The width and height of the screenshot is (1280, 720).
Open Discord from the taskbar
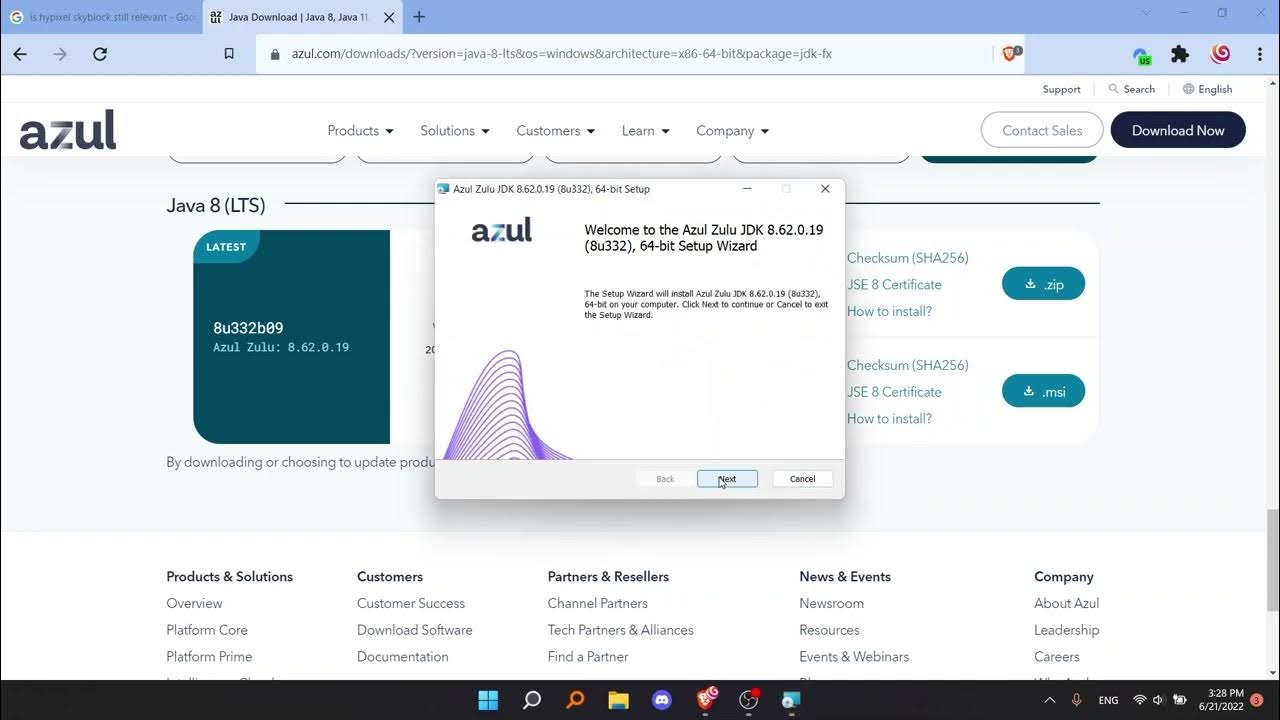pyautogui.click(x=661, y=700)
